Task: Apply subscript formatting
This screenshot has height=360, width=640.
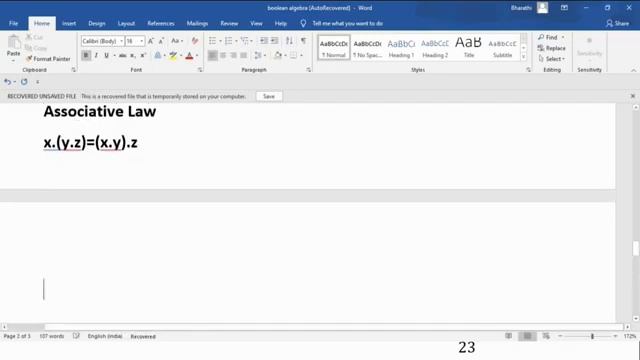Action: (x=133, y=56)
